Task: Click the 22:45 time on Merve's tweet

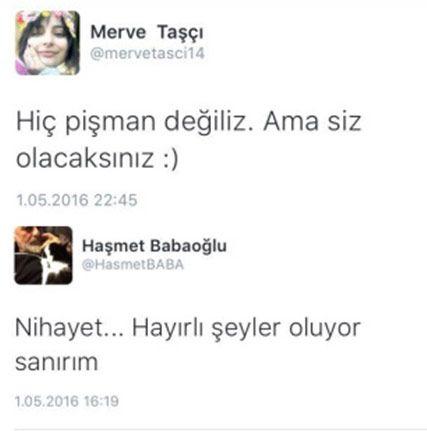Action: click(116, 200)
